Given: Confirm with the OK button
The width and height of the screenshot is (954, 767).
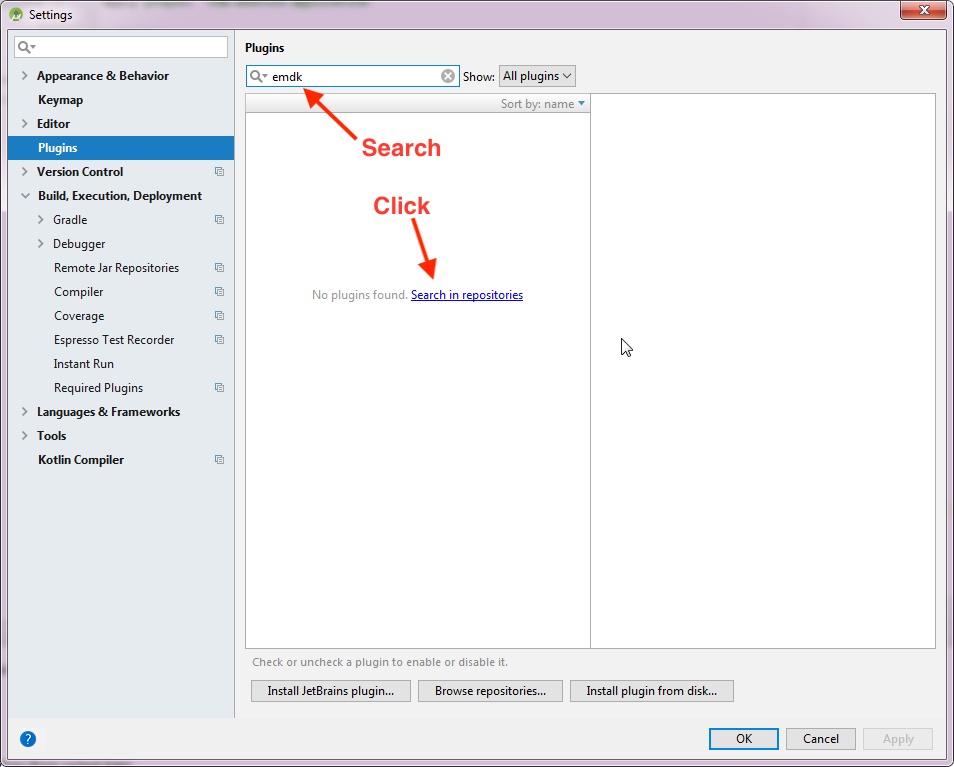Looking at the screenshot, I should [743, 739].
